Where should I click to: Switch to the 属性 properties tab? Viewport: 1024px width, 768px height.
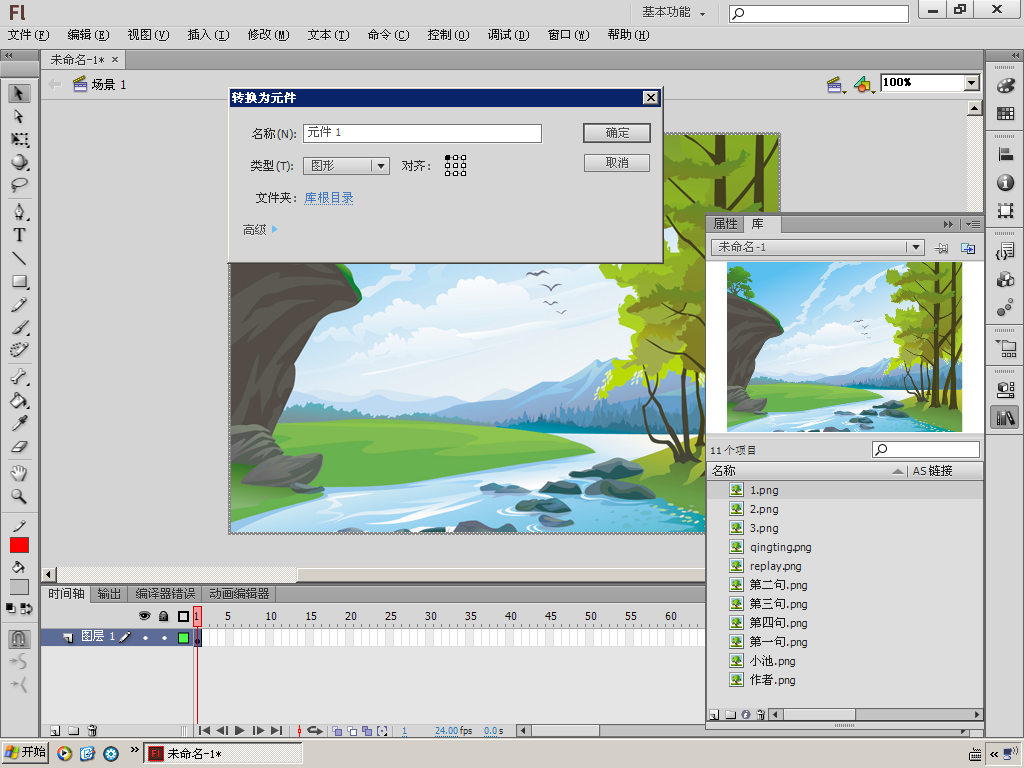click(x=725, y=224)
